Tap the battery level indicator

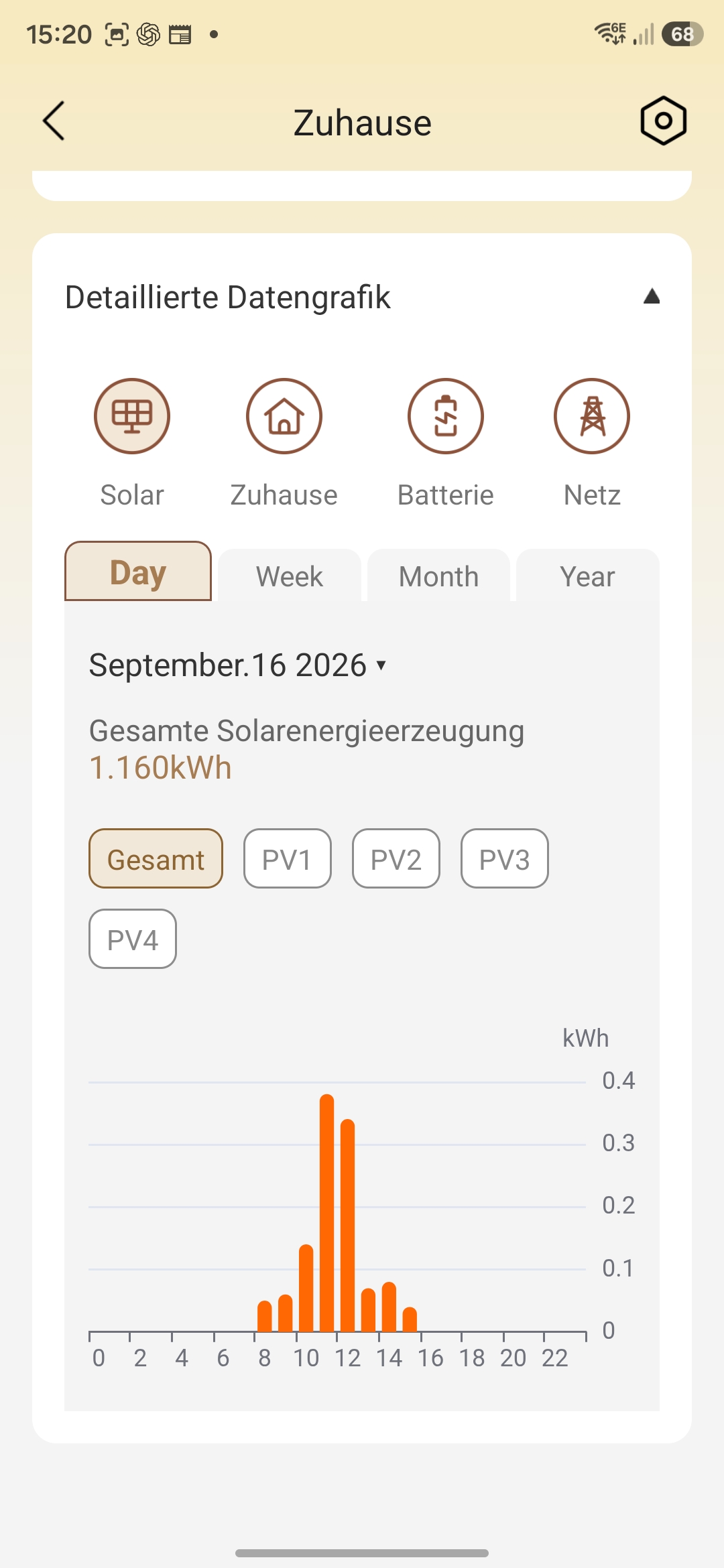(x=682, y=34)
